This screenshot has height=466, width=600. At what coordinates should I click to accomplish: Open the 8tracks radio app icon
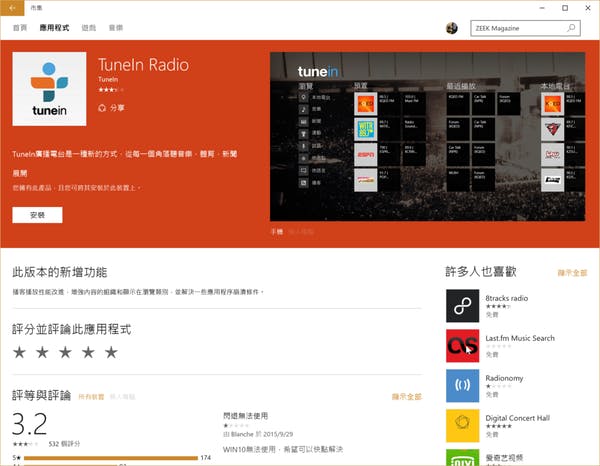coord(462,306)
